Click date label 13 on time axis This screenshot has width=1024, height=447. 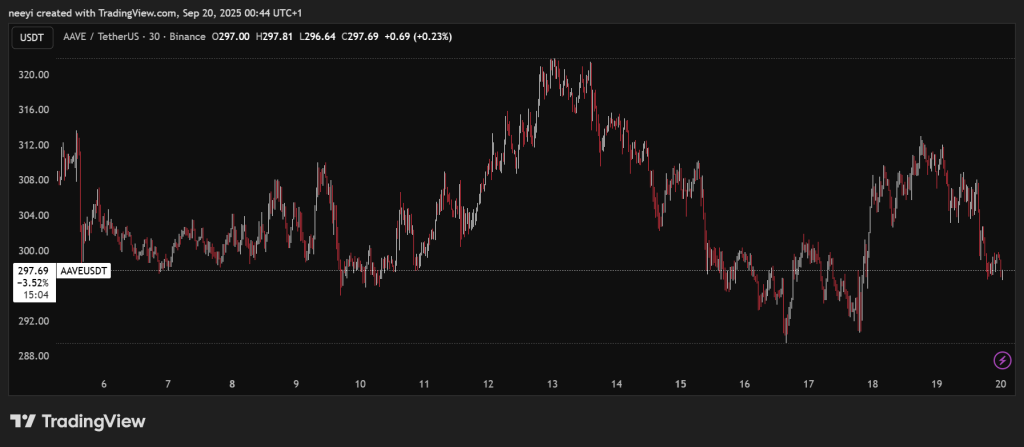(x=552, y=385)
